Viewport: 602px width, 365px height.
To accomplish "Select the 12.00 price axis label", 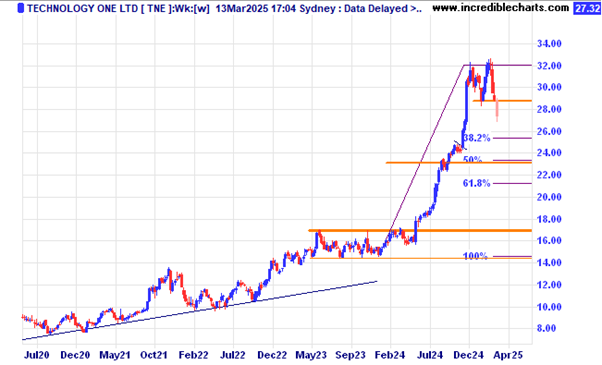I will [549, 285].
